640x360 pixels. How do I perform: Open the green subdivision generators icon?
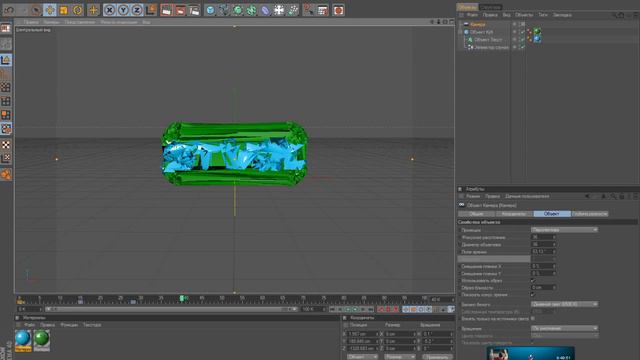pos(238,10)
